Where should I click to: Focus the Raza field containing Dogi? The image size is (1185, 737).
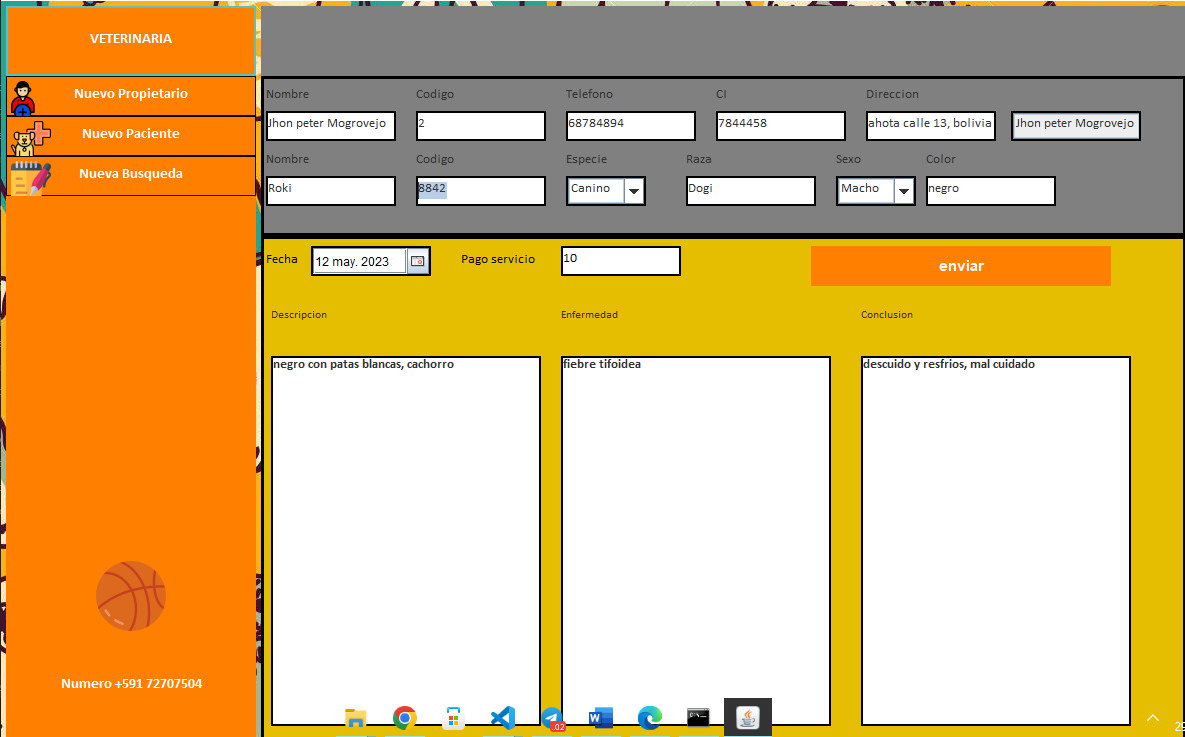[x=750, y=191]
